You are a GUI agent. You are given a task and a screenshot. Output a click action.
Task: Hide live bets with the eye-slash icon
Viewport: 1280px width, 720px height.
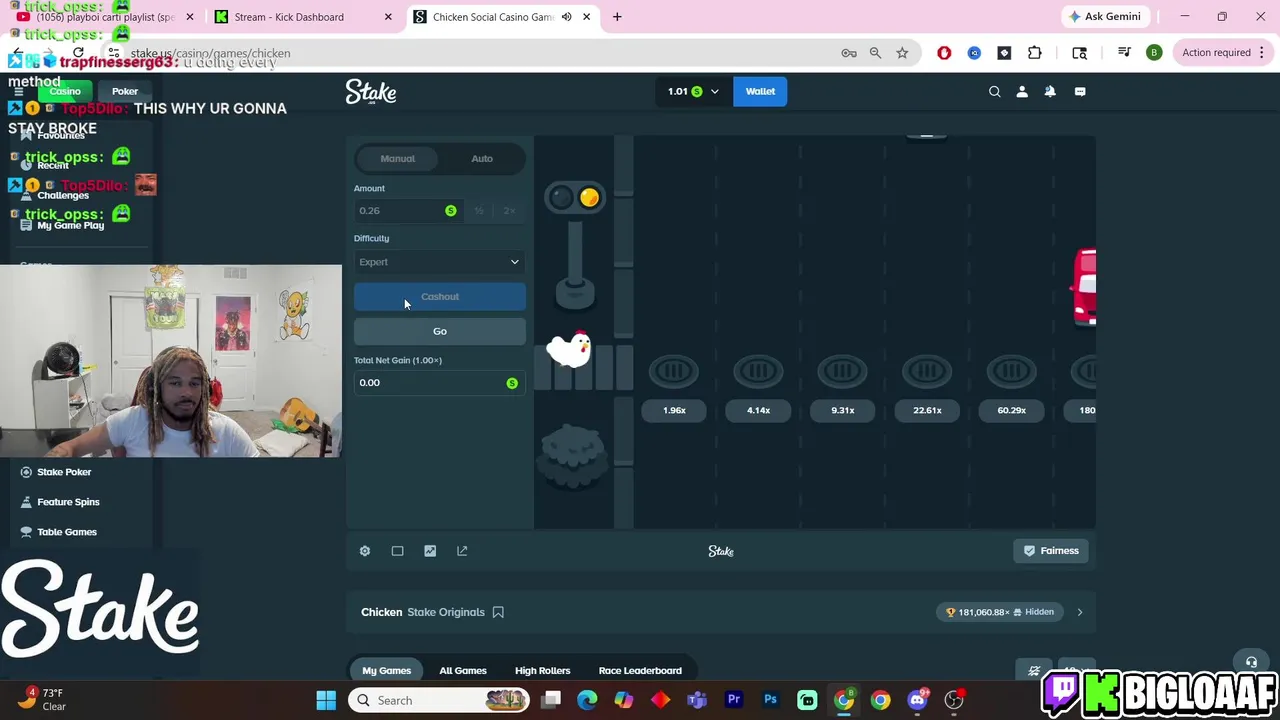point(1034,671)
